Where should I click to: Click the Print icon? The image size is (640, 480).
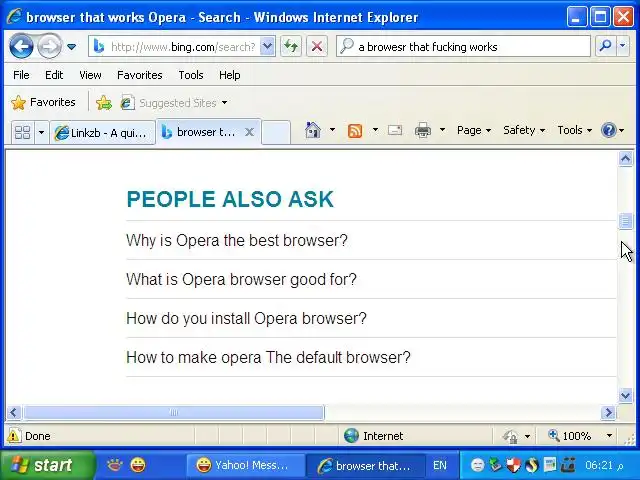point(423,130)
